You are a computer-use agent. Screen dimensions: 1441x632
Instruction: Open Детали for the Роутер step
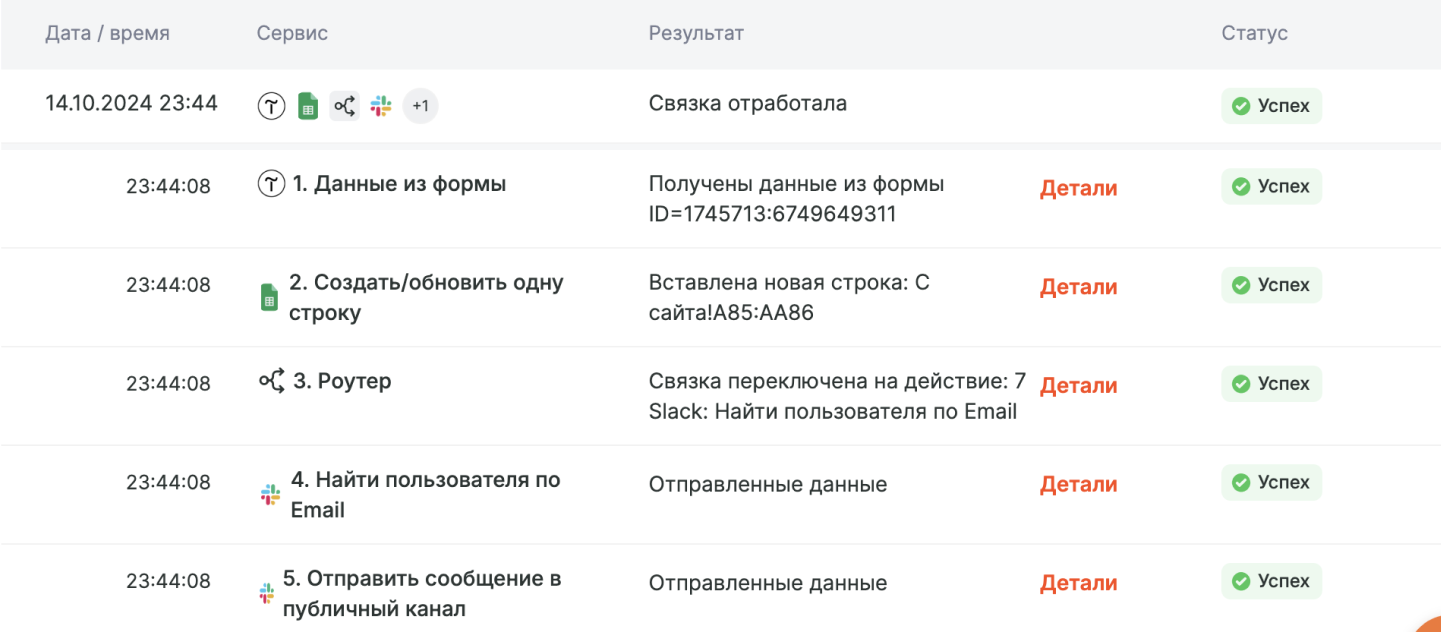tap(1079, 386)
